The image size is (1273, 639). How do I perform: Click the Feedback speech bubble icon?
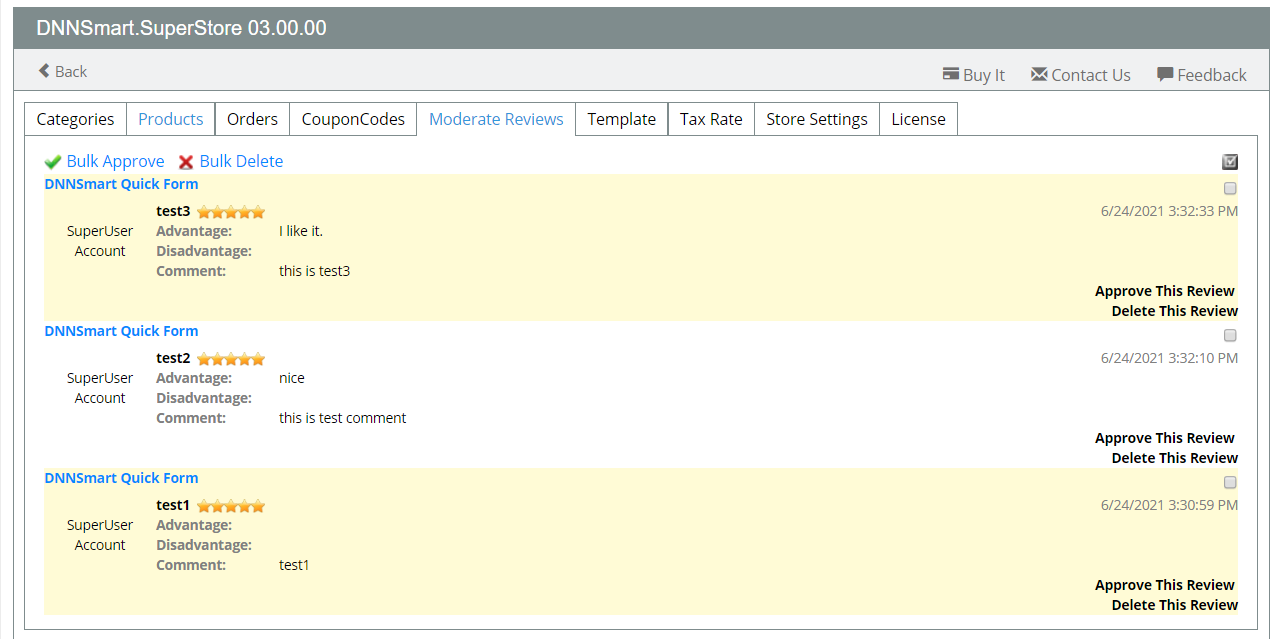pyautogui.click(x=1165, y=75)
